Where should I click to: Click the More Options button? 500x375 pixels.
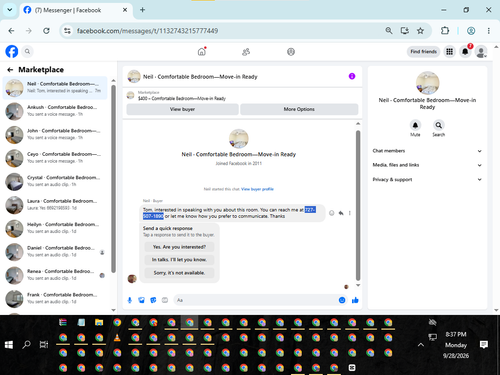[x=299, y=109]
